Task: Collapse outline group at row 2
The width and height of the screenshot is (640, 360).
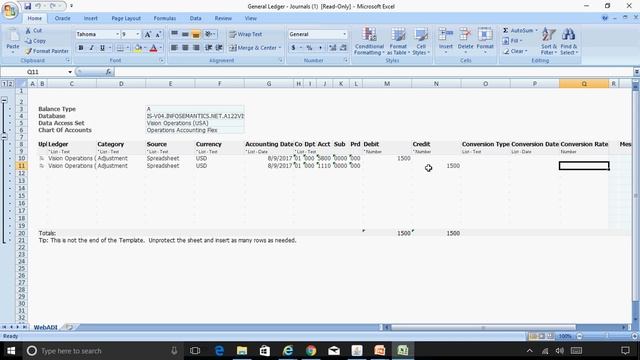Action: [x=4, y=100]
